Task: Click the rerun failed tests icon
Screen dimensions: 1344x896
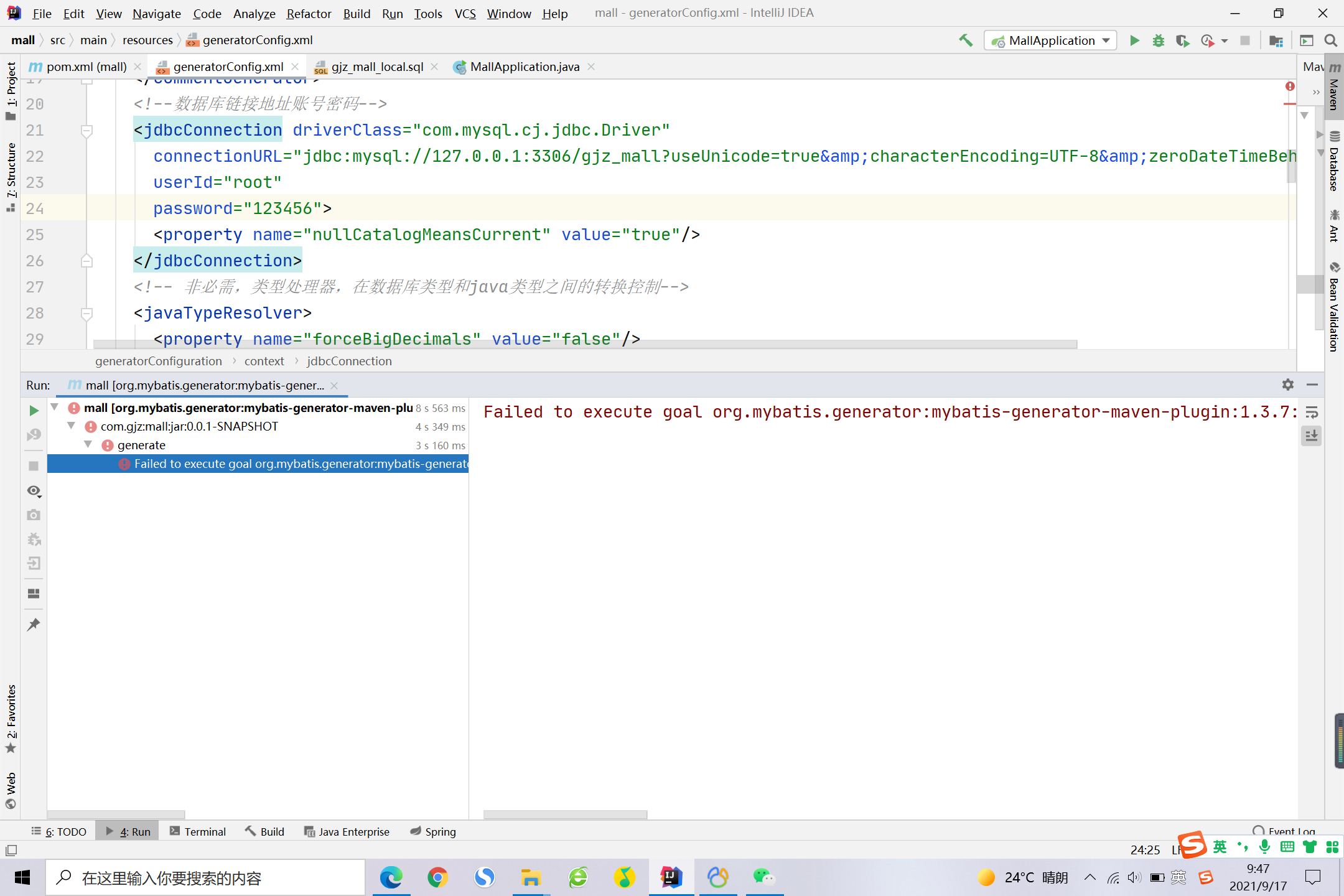Action: (x=34, y=435)
